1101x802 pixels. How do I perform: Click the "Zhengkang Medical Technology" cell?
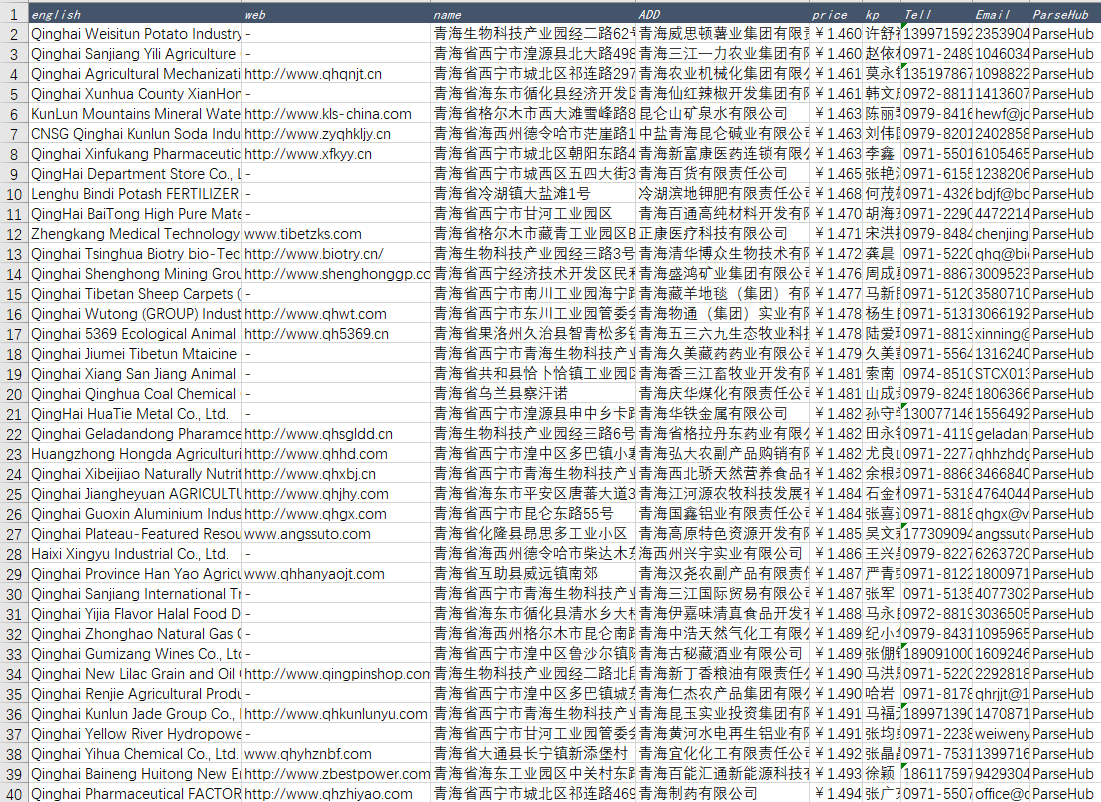coord(135,234)
